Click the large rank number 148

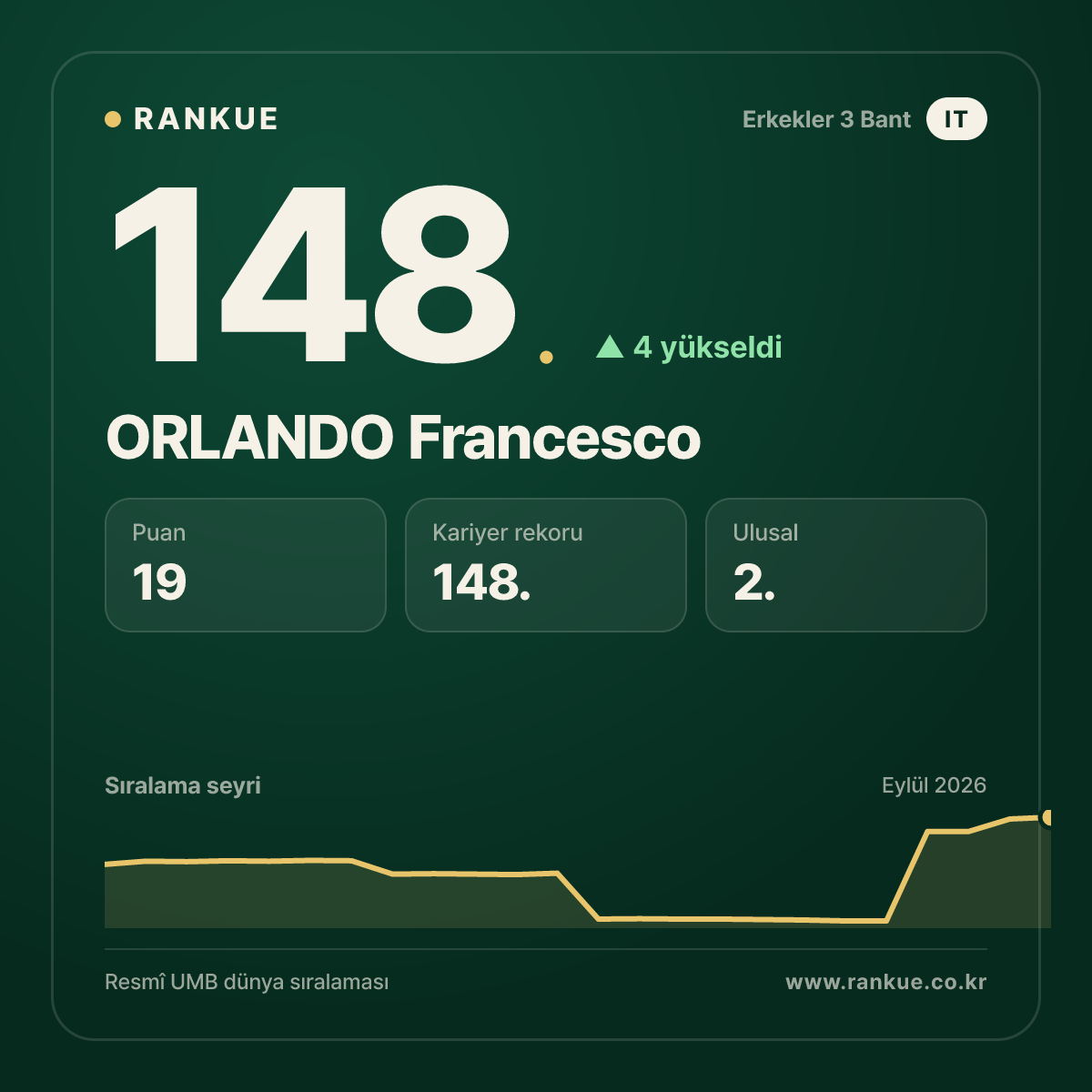coord(314,273)
